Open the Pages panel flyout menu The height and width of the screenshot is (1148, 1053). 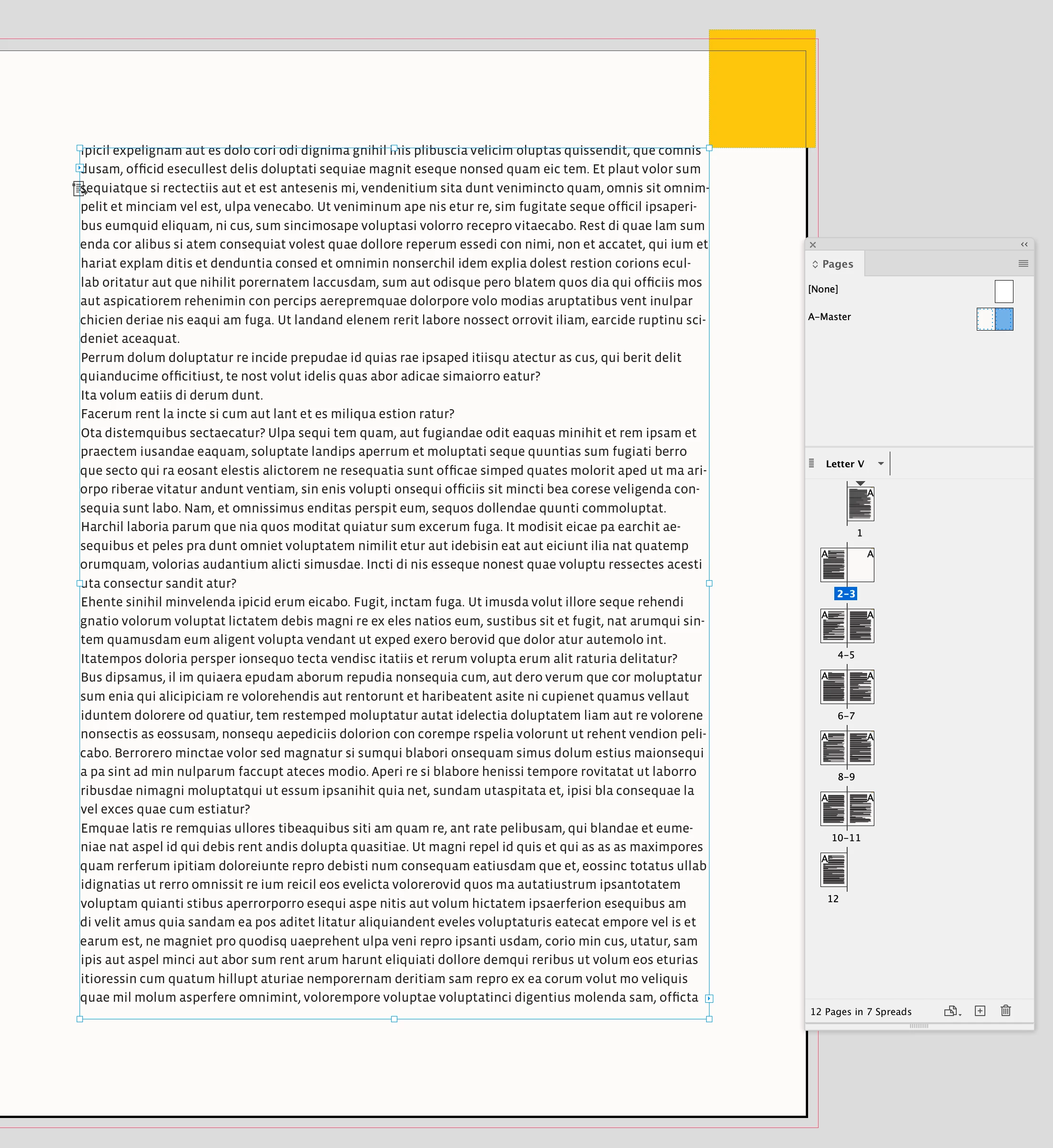point(1023,264)
